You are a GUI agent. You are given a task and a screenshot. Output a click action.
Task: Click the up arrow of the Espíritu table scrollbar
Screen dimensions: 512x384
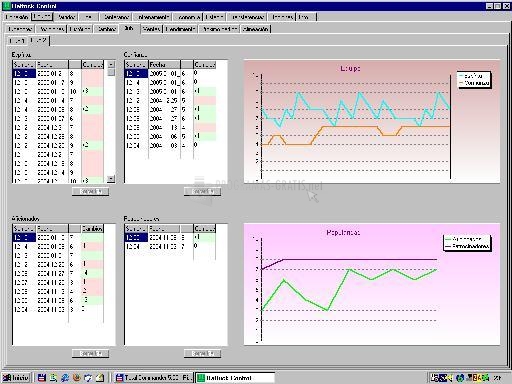click(111, 64)
